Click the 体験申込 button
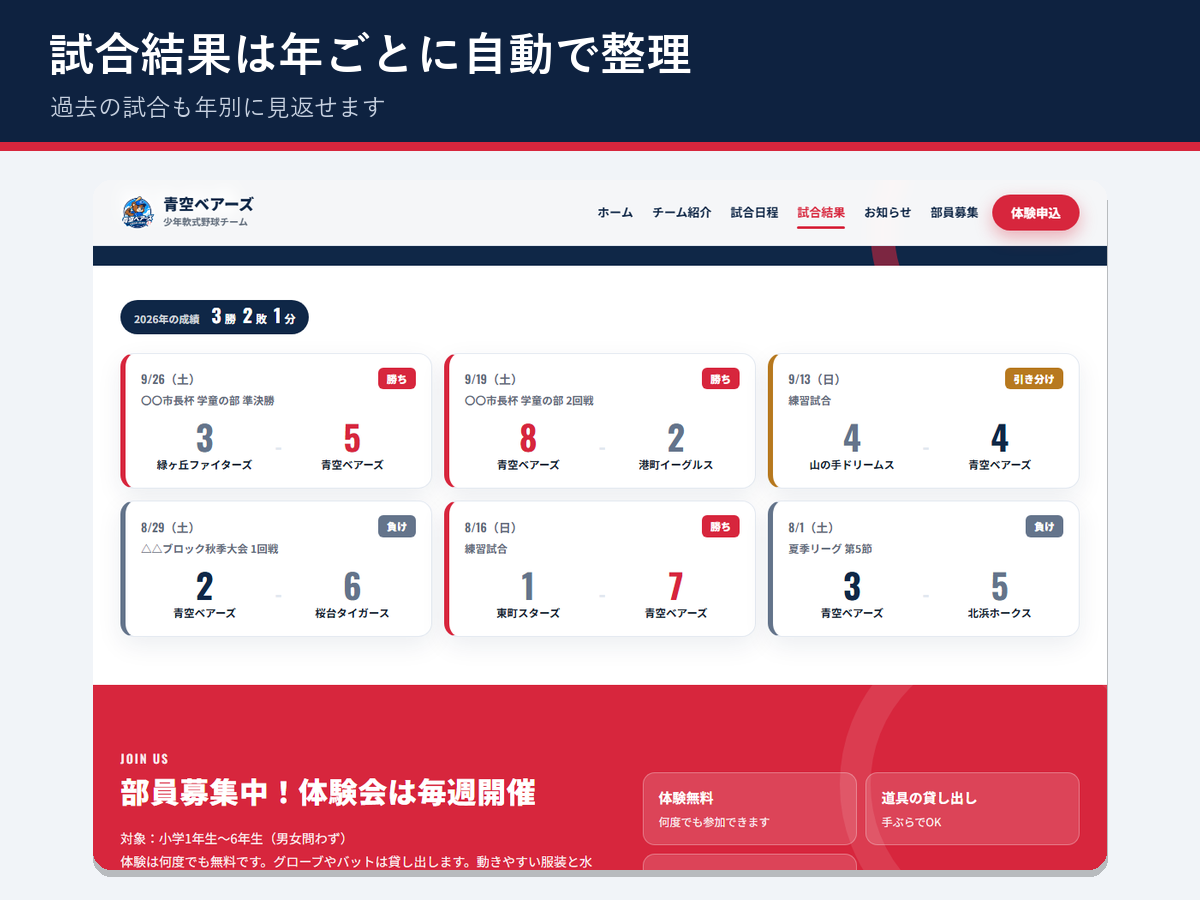1200x900 pixels. pyautogui.click(x=1036, y=213)
